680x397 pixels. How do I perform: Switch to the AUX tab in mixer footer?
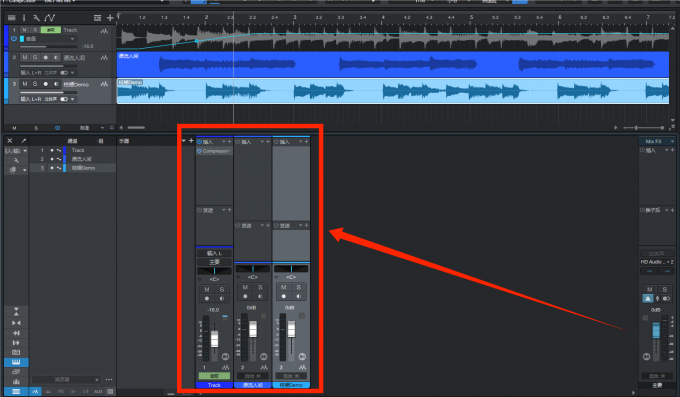point(98,391)
